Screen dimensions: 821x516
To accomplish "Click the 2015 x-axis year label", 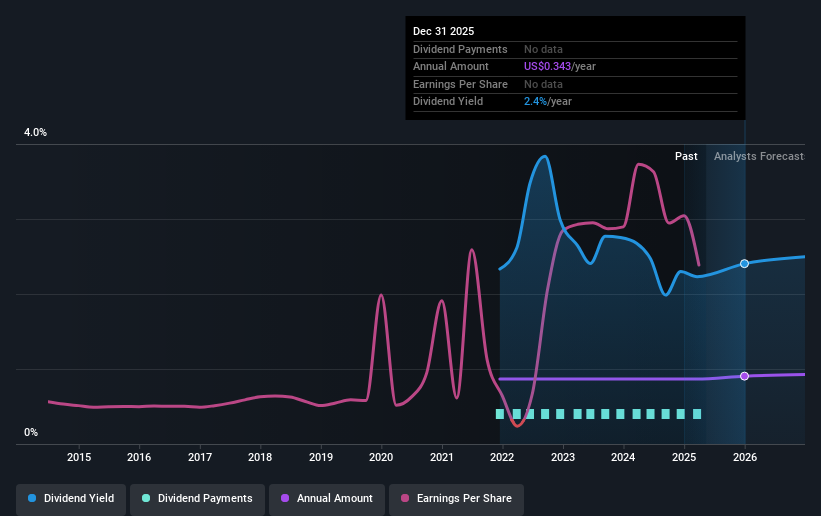I will [79, 457].
